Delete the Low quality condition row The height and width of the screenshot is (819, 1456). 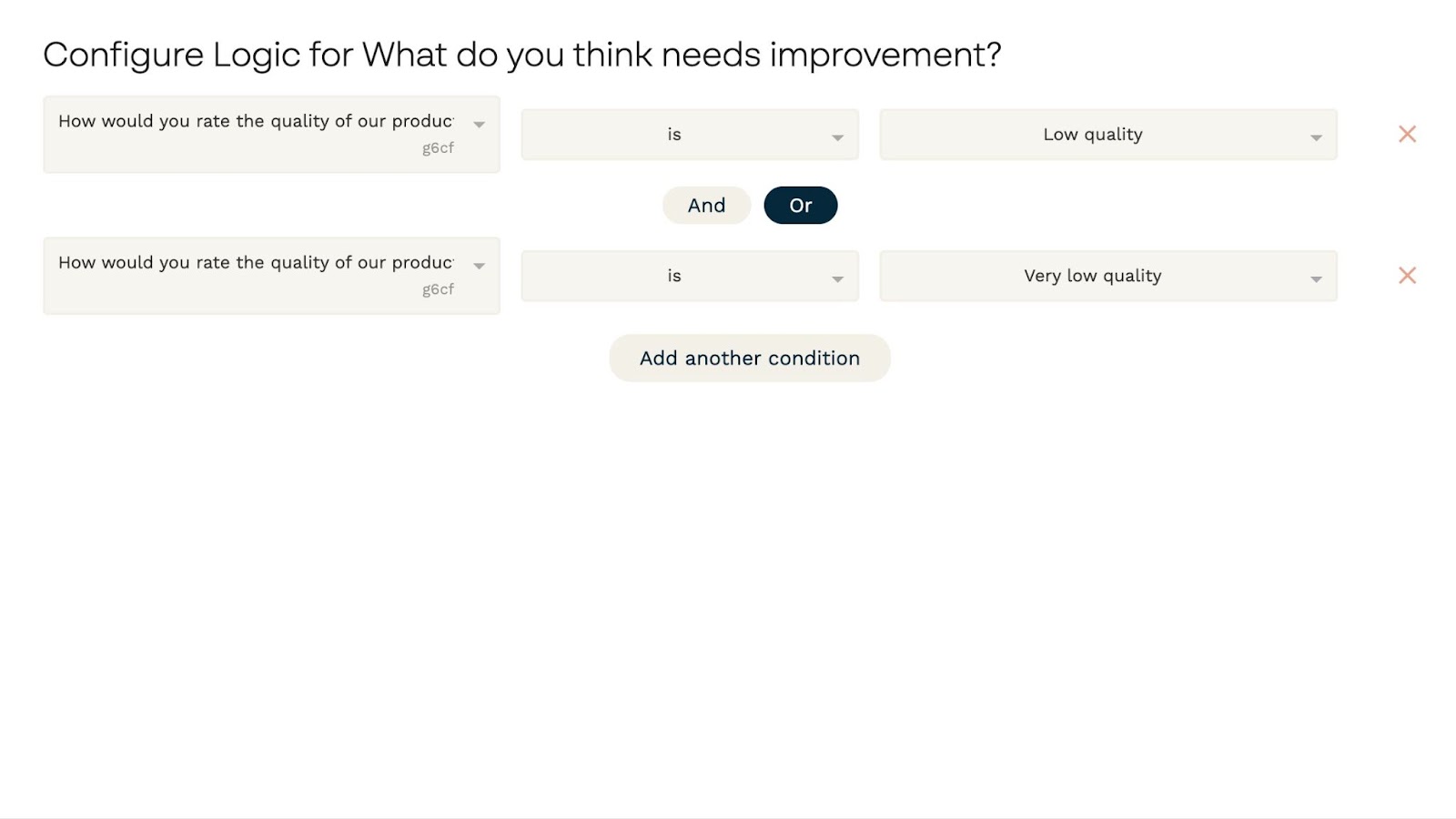(x=1407, y=135)
